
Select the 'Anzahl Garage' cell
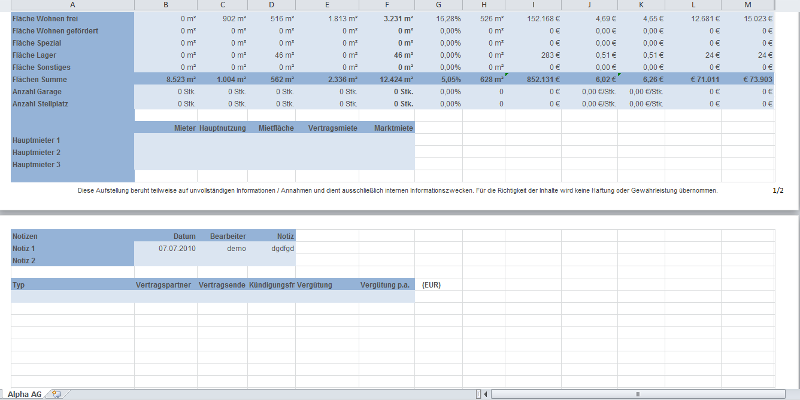pyautogui.click(x=72, y=91)
